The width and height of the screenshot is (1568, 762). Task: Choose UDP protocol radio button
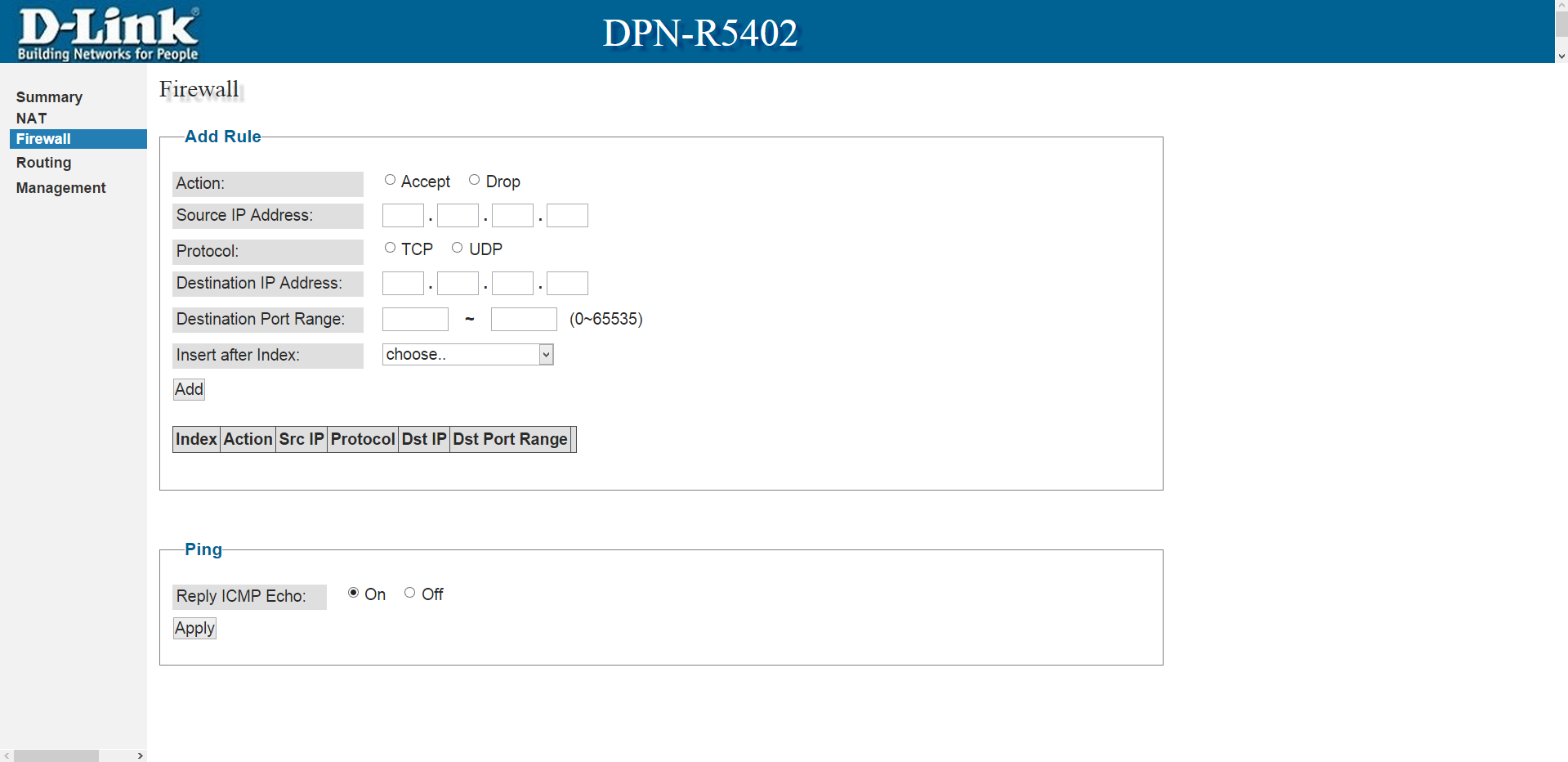tap(457, 248)
